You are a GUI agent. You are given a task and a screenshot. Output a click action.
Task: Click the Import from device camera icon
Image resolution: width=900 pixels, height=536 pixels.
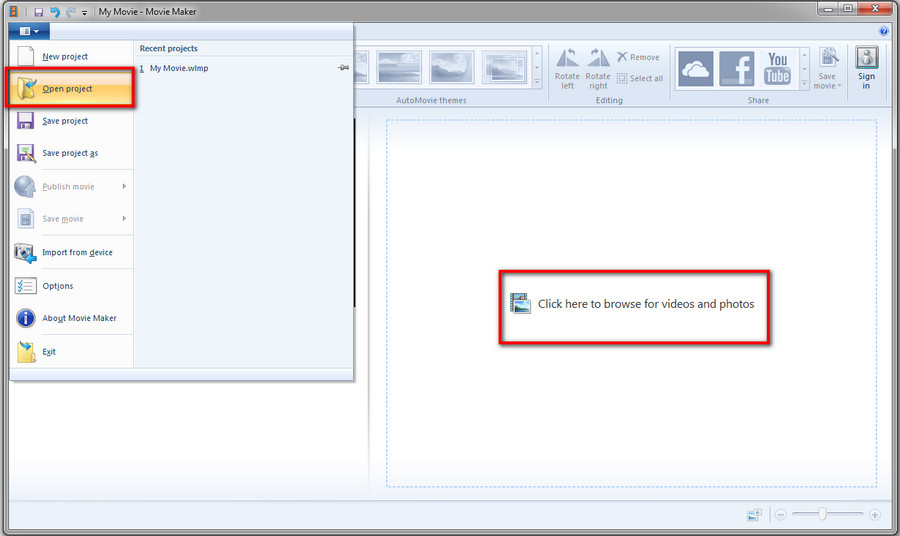click(25, 253)
